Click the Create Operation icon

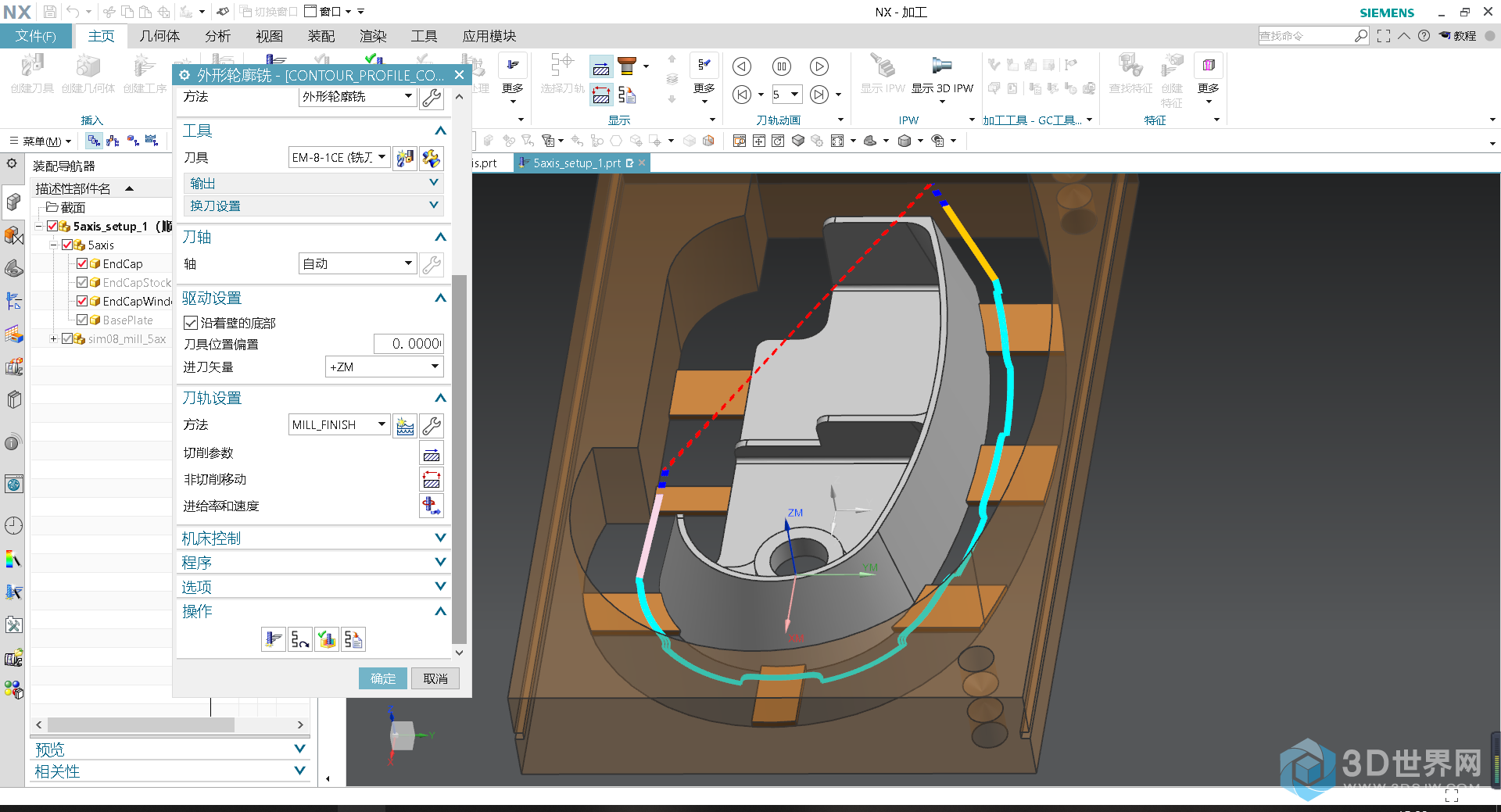click(x=144, y=66)
